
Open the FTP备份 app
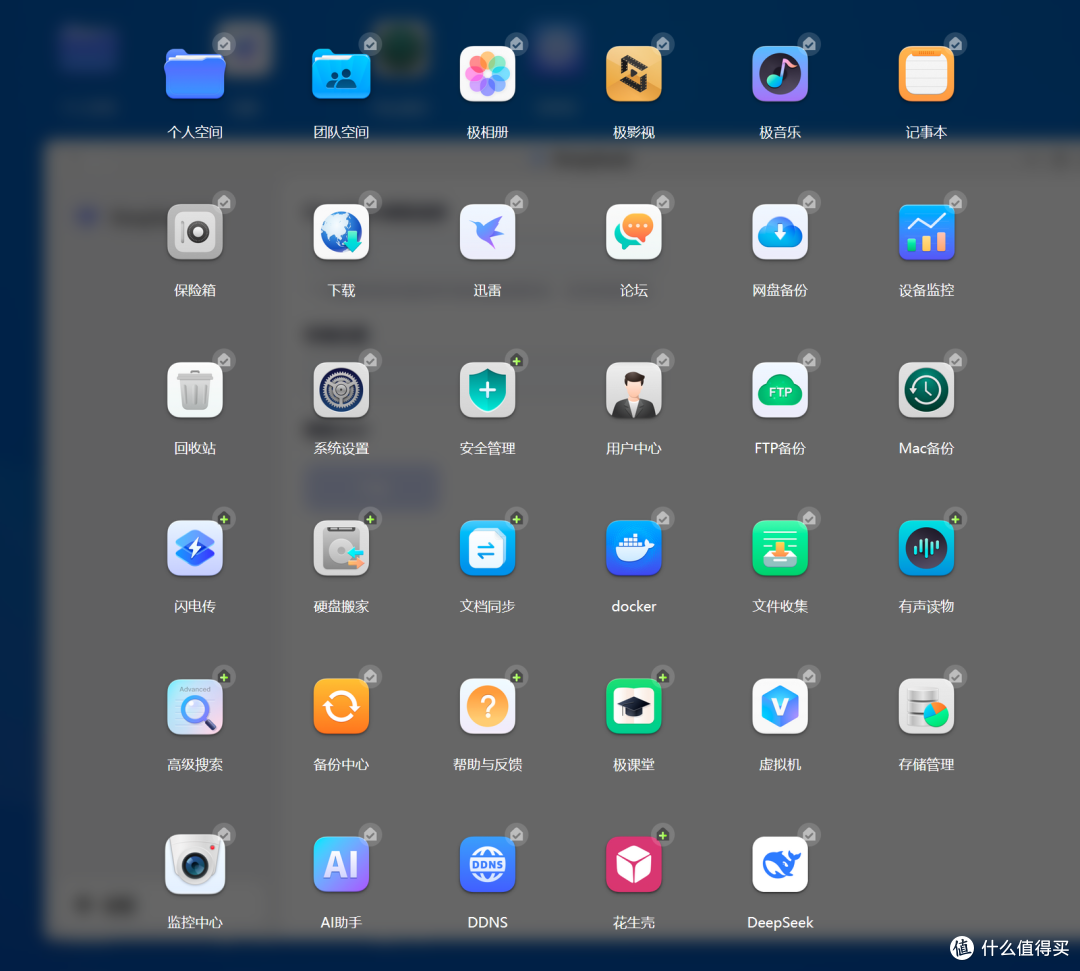[x=780, y=390]
